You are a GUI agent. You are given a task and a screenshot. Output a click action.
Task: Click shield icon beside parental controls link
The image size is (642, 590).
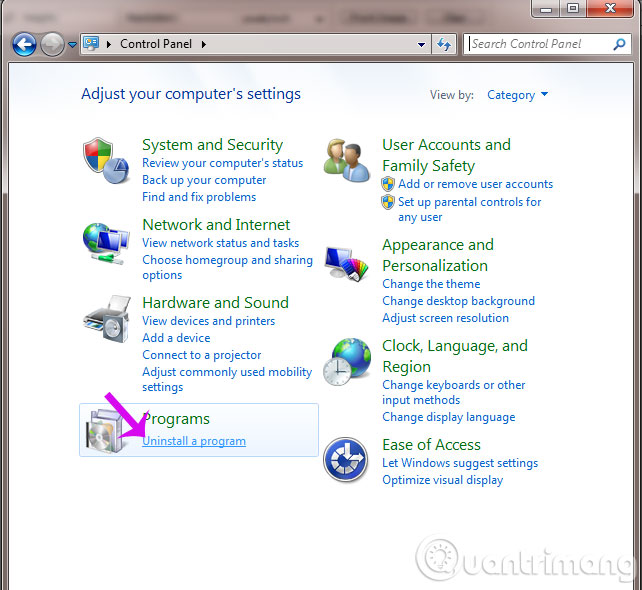388,202
